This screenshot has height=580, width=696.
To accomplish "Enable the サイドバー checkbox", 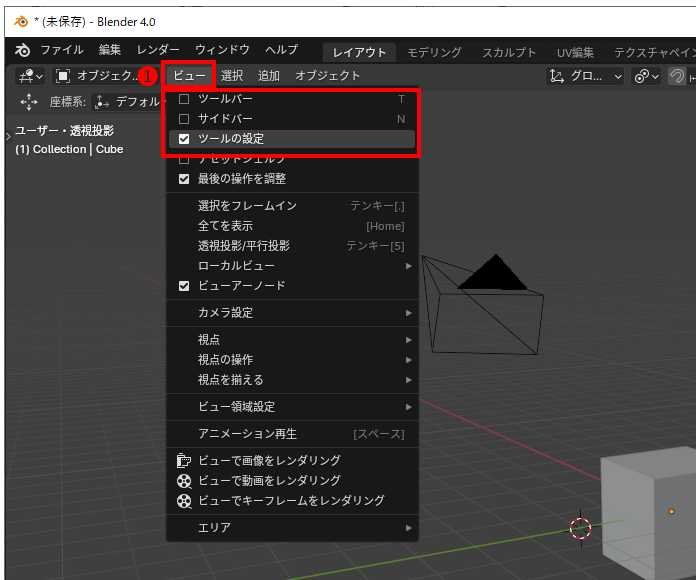I will pos(184,119).
